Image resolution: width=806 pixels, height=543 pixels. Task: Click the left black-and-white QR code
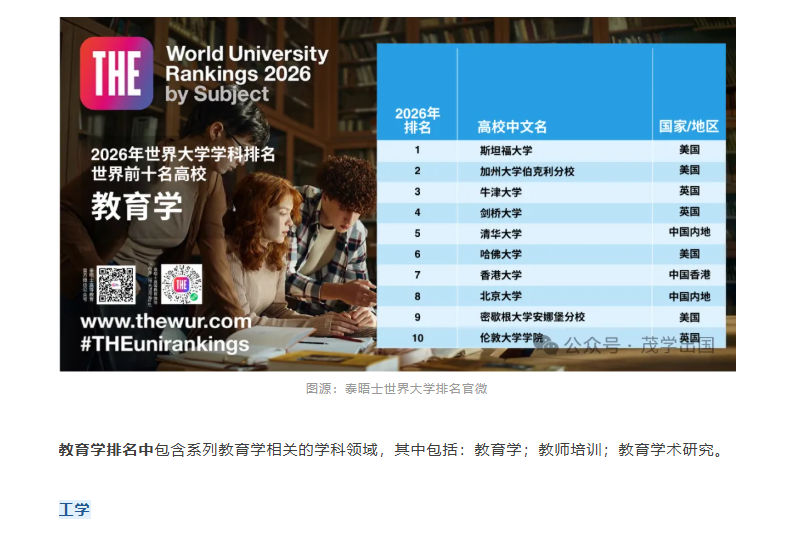(116, 285)
